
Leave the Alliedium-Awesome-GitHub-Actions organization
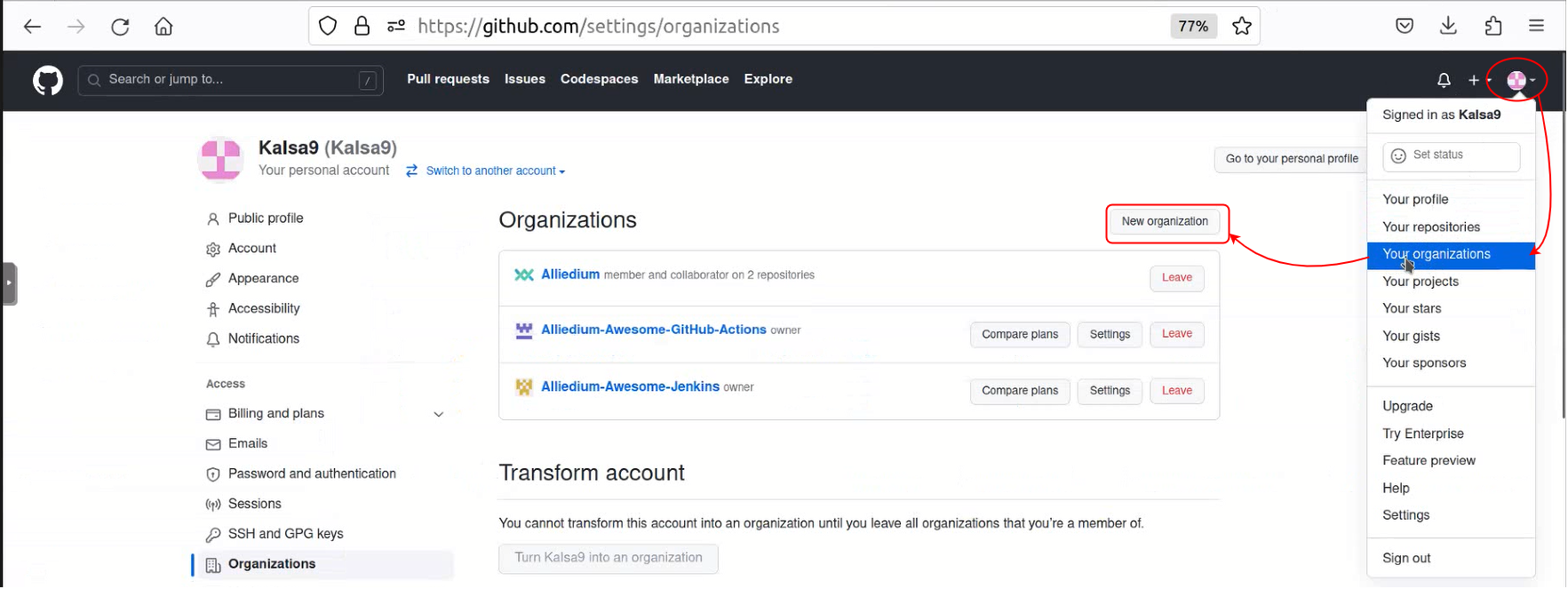click(1176, 334)
